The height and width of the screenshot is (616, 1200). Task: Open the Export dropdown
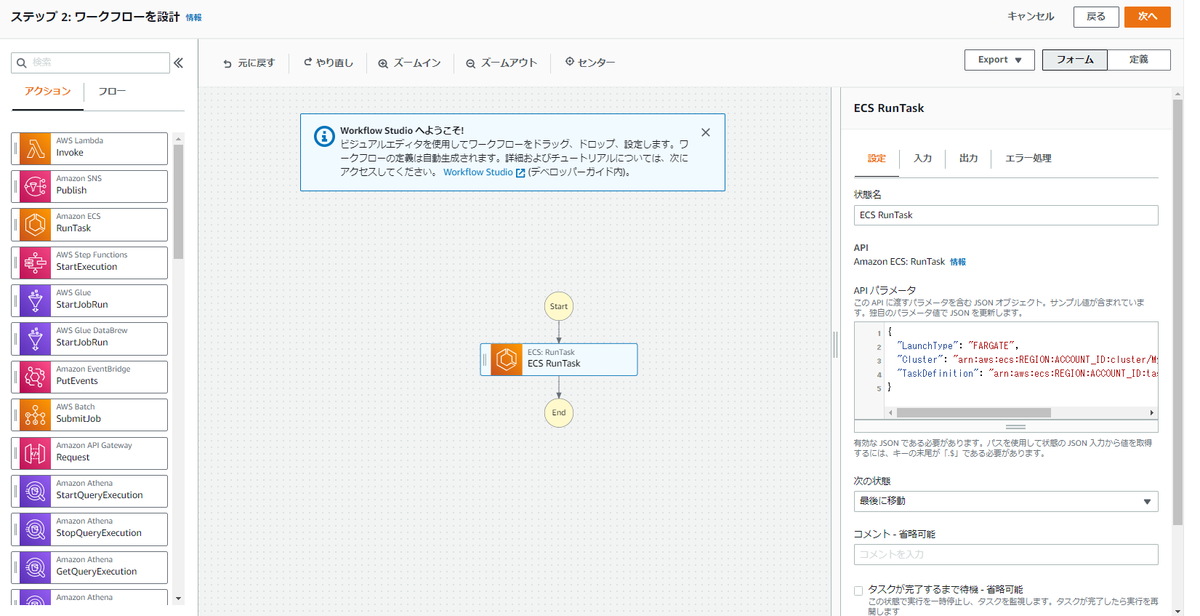coord(999,60)
